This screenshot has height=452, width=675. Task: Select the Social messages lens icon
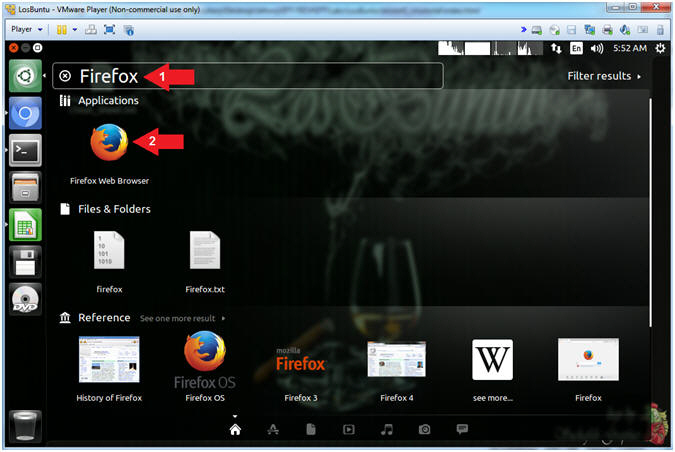[x=462, y=429]
